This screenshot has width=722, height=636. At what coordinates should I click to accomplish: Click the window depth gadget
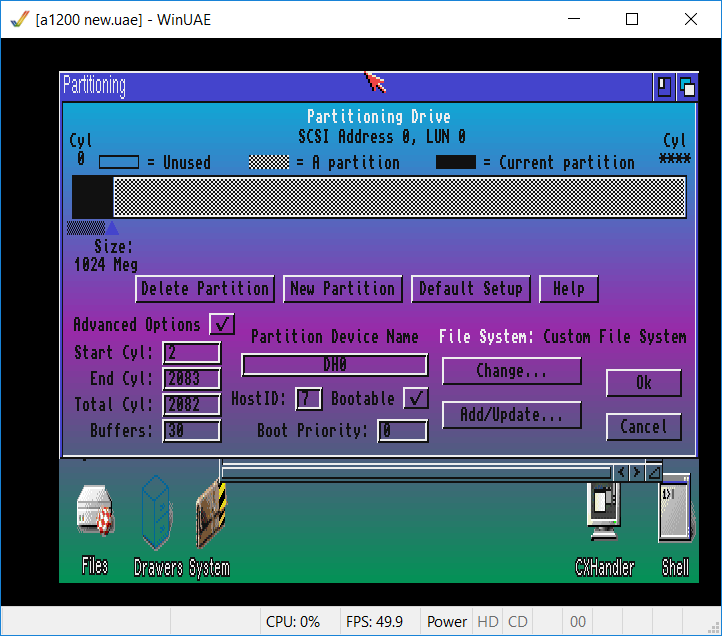coord(687,86)
